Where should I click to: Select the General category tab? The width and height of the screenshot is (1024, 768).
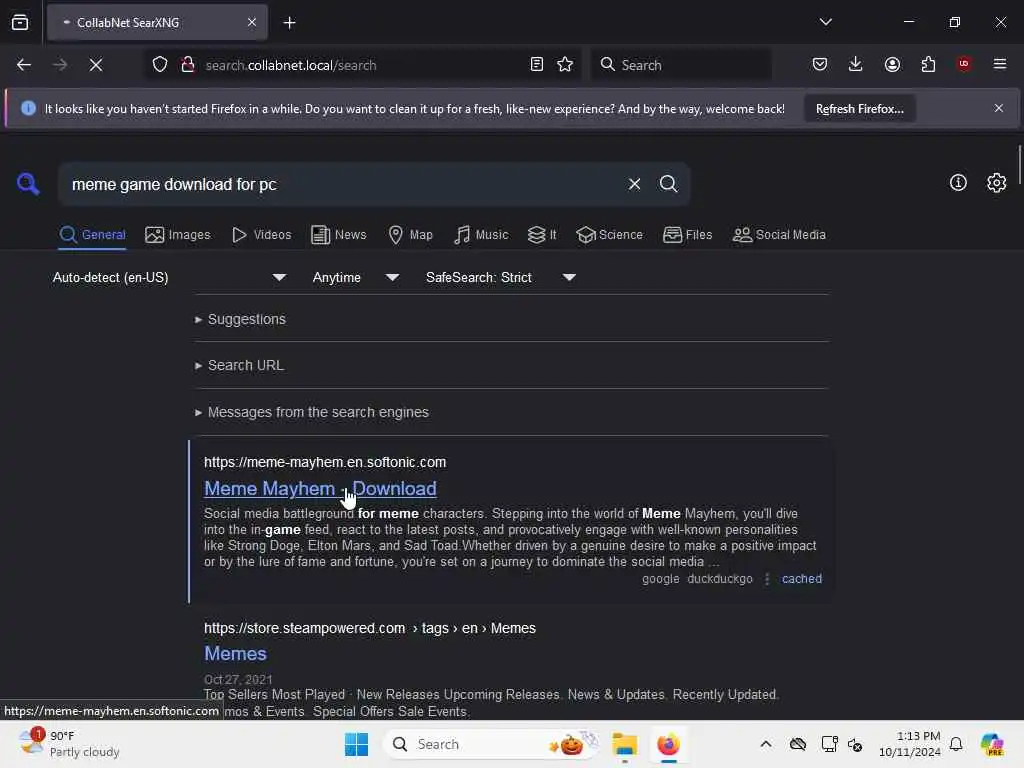pyautogui.click(x=92, y=234)
